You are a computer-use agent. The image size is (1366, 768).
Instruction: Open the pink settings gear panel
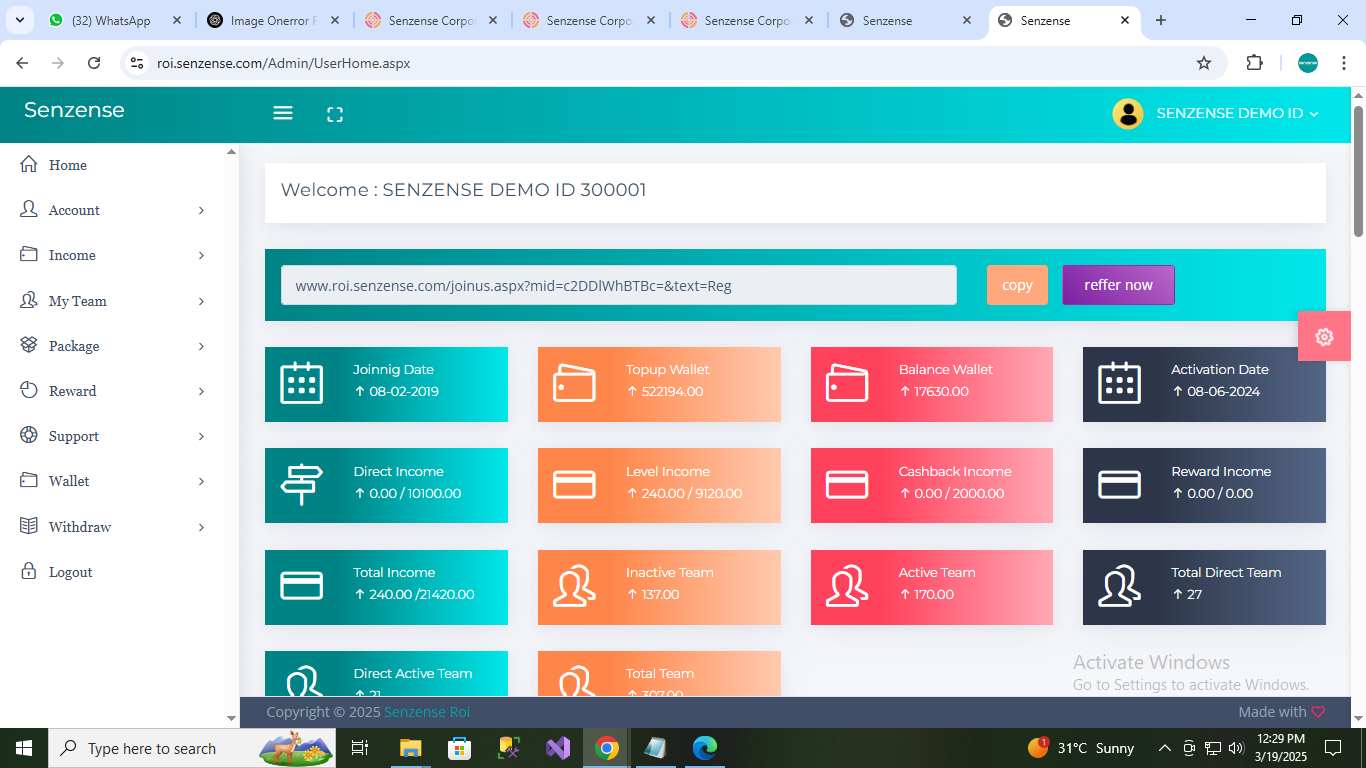[x=1324, y=336]
